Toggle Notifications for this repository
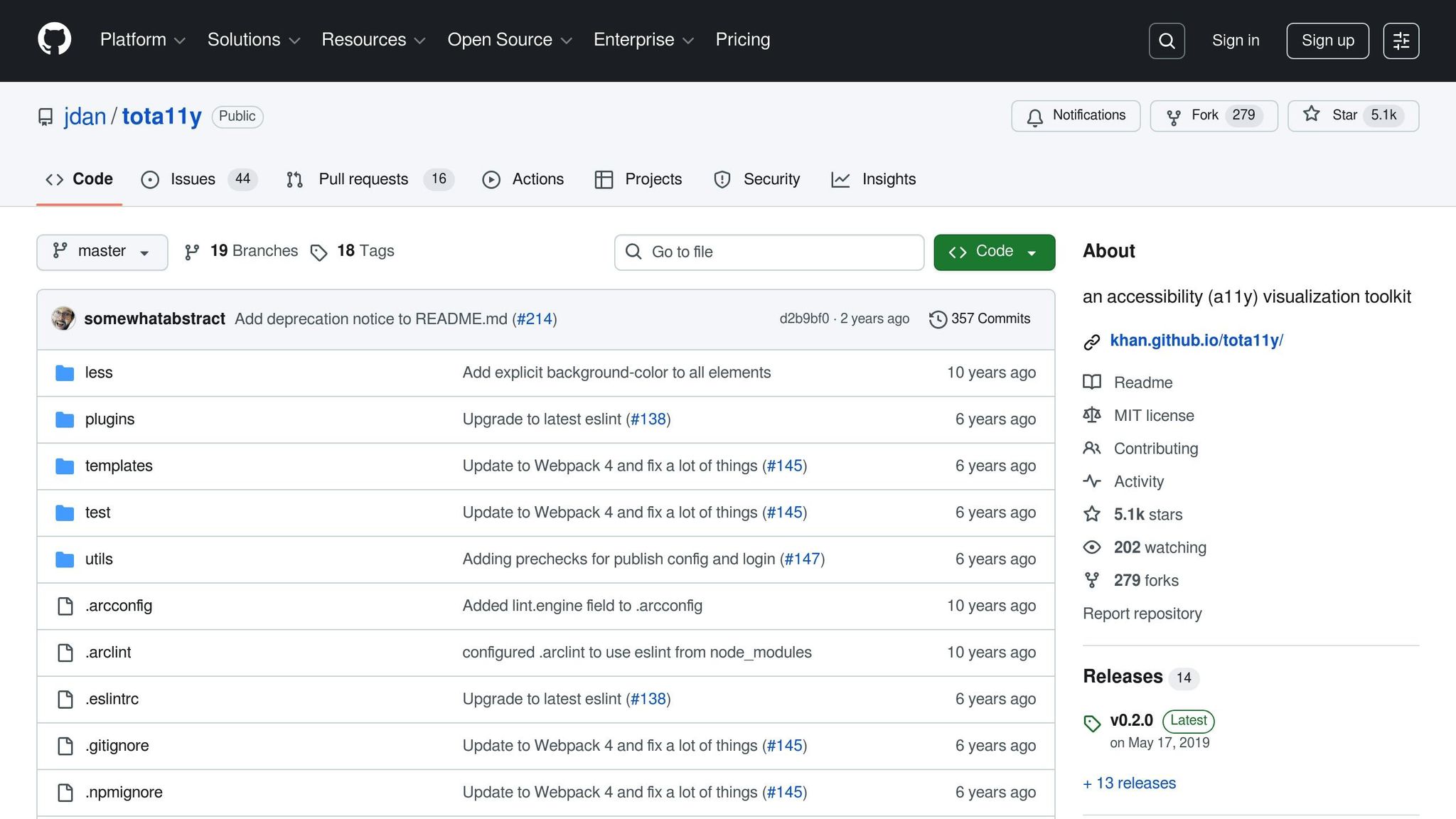1456x819 pixels. pos(1075,116)
